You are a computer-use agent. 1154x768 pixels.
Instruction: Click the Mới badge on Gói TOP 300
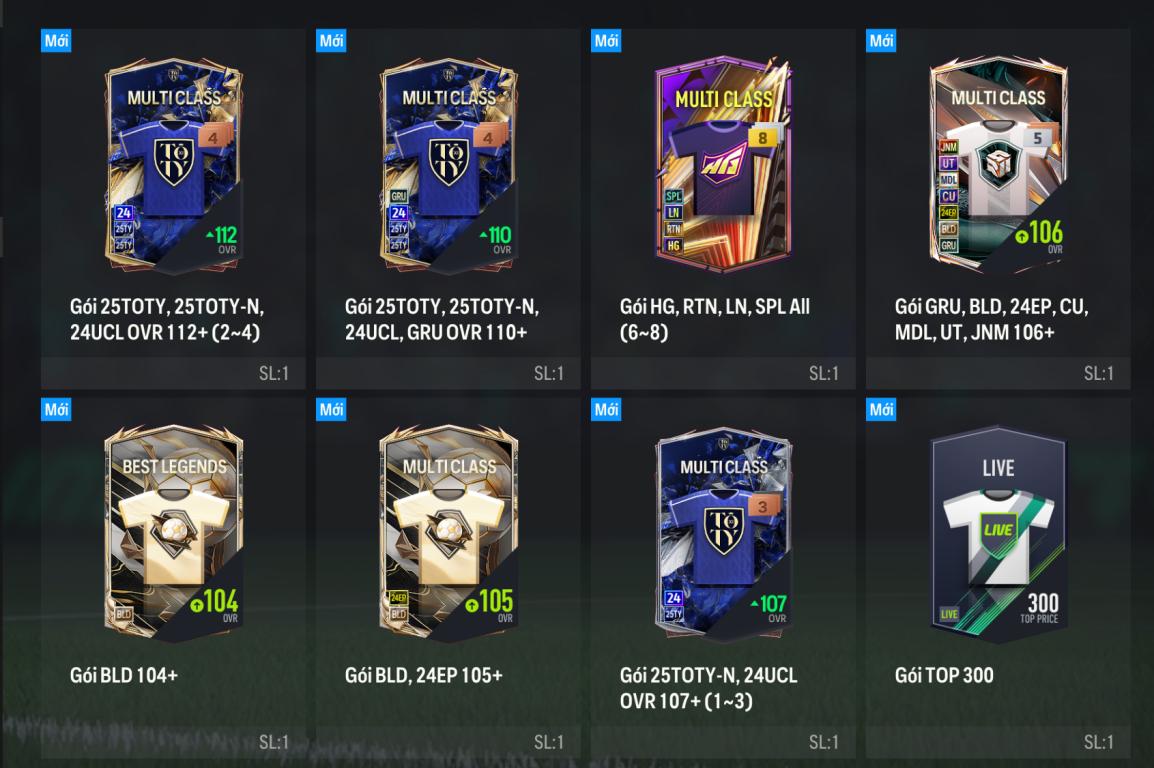pos(881,409)
